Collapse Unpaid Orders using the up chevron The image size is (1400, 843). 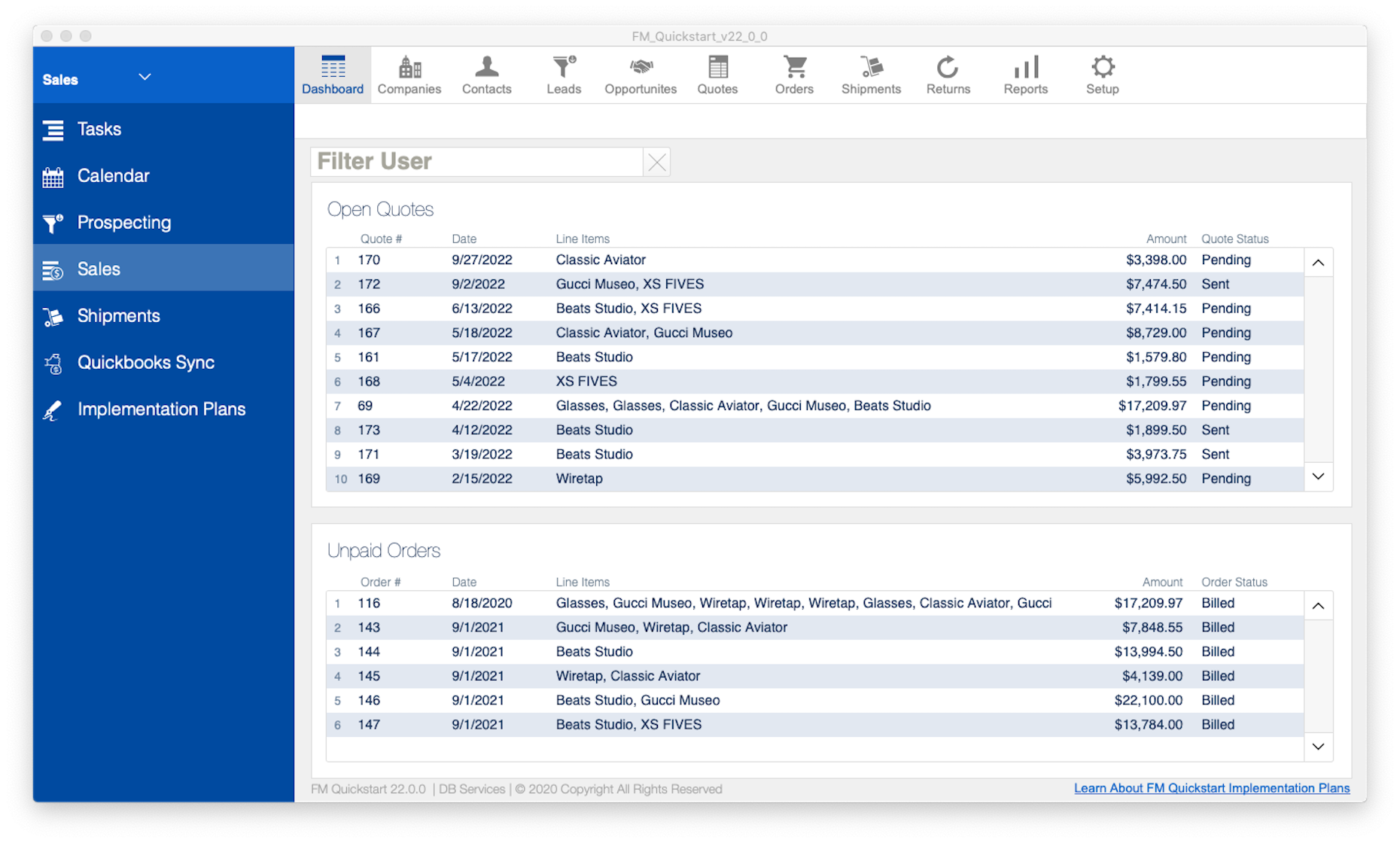tap(1318, 604)
